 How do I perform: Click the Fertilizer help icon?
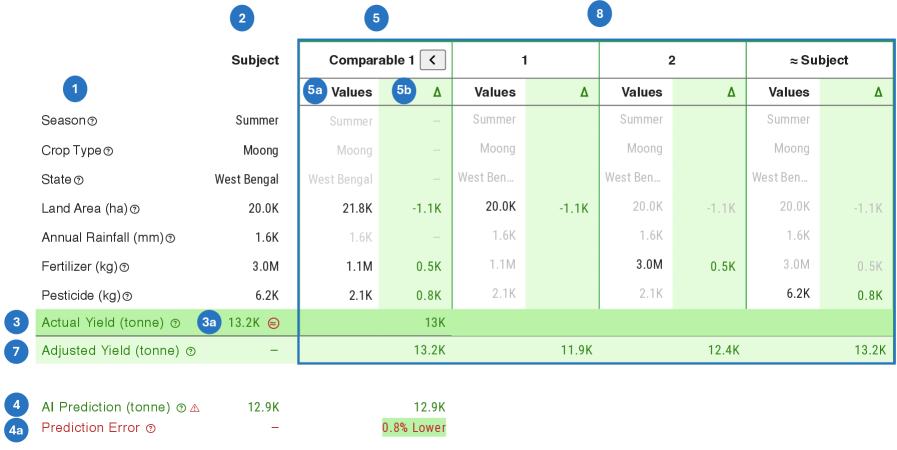pyautogui.click(x=125, y=267)
